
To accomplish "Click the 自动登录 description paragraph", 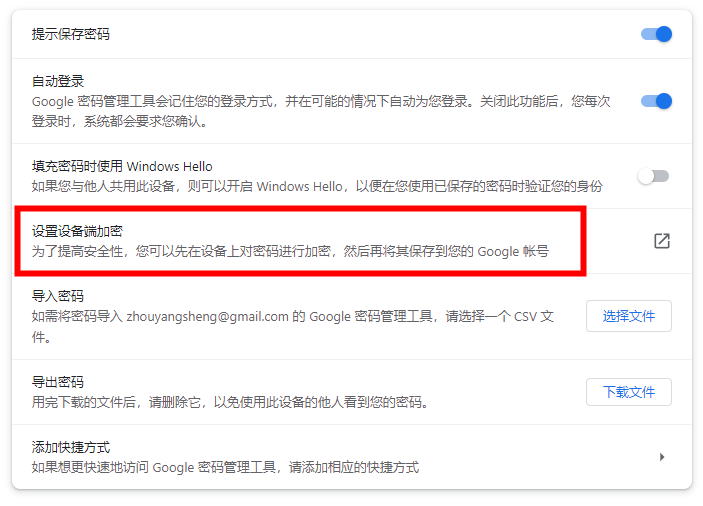I will tap(321, 111).
